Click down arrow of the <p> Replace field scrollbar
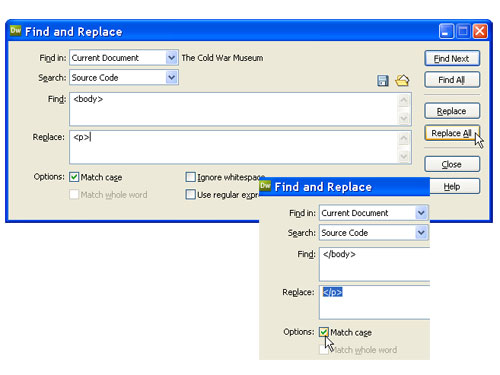 (404, 156)
